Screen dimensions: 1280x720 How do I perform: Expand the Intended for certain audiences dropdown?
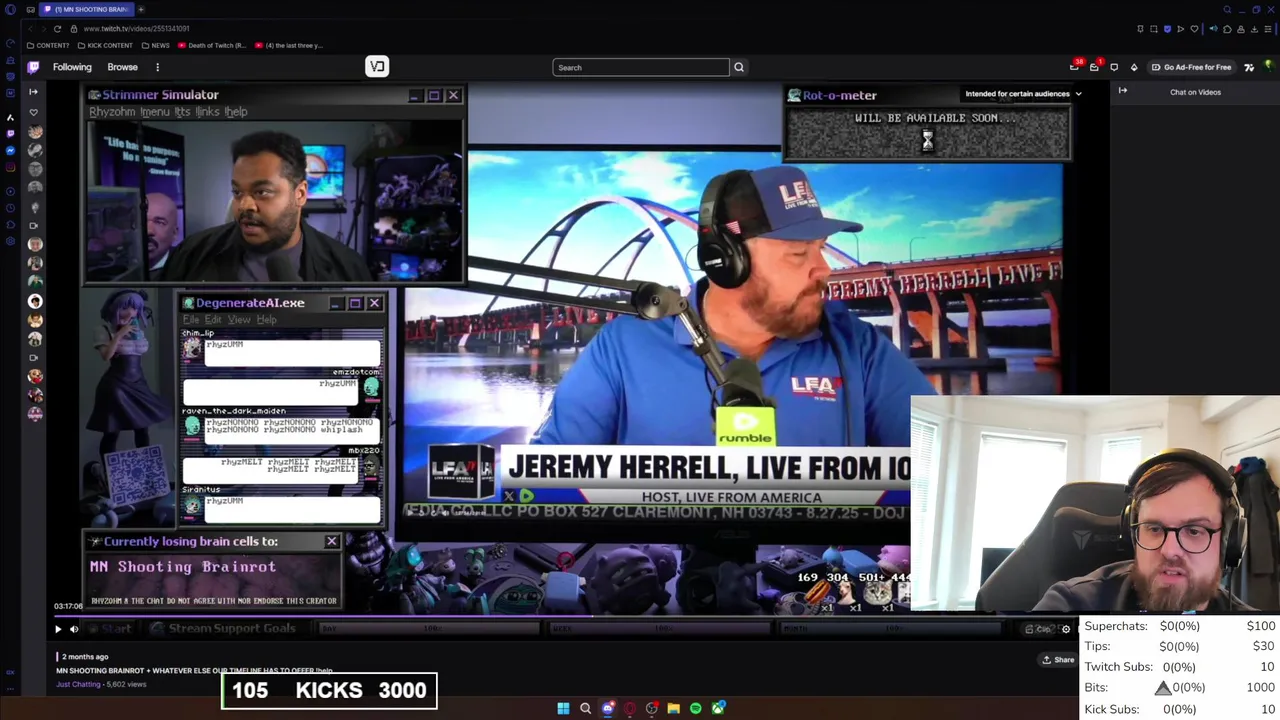click(1023, 94)
